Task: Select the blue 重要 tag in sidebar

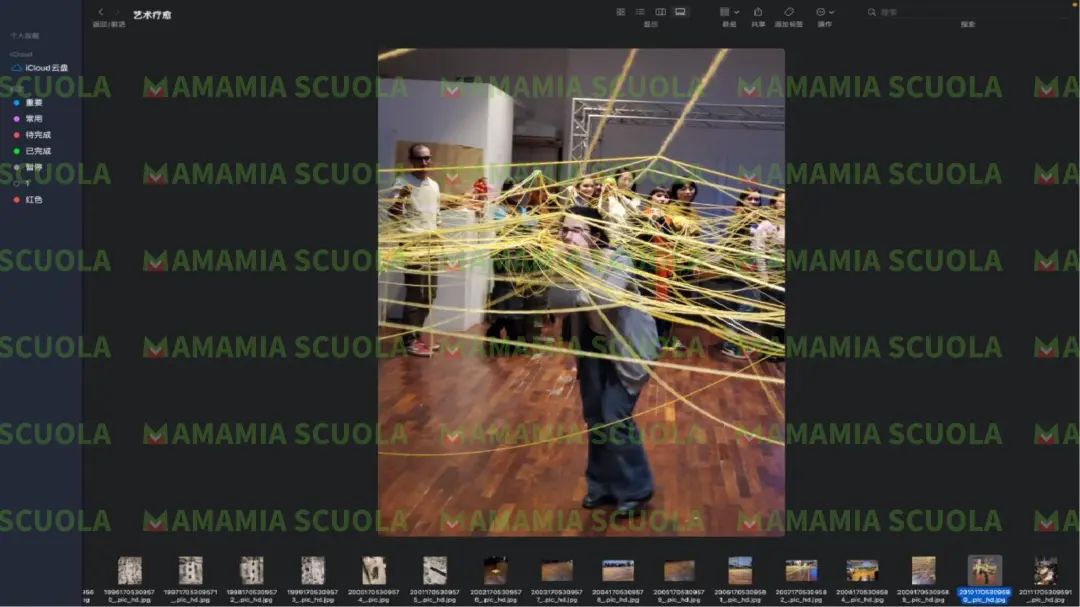Action: (x=28, y=103)
